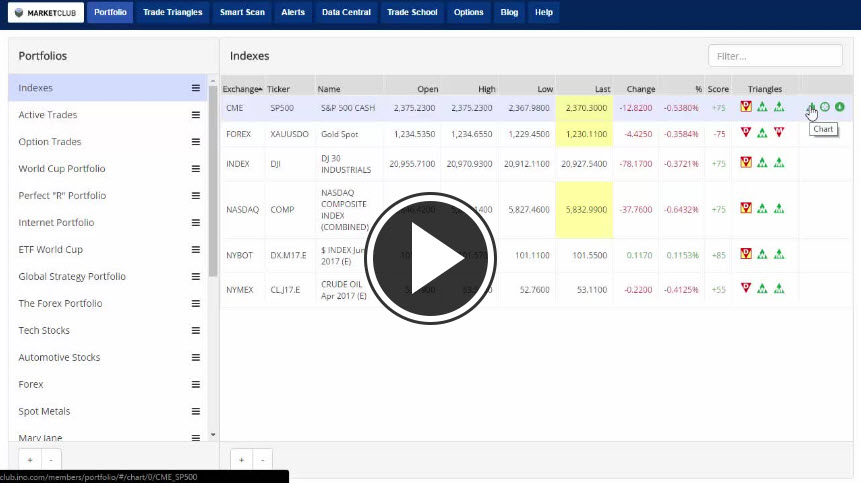Open the hamburger menu for Active Trades
The width and height of the screenshot is (861, 483).
pos(195,115)
